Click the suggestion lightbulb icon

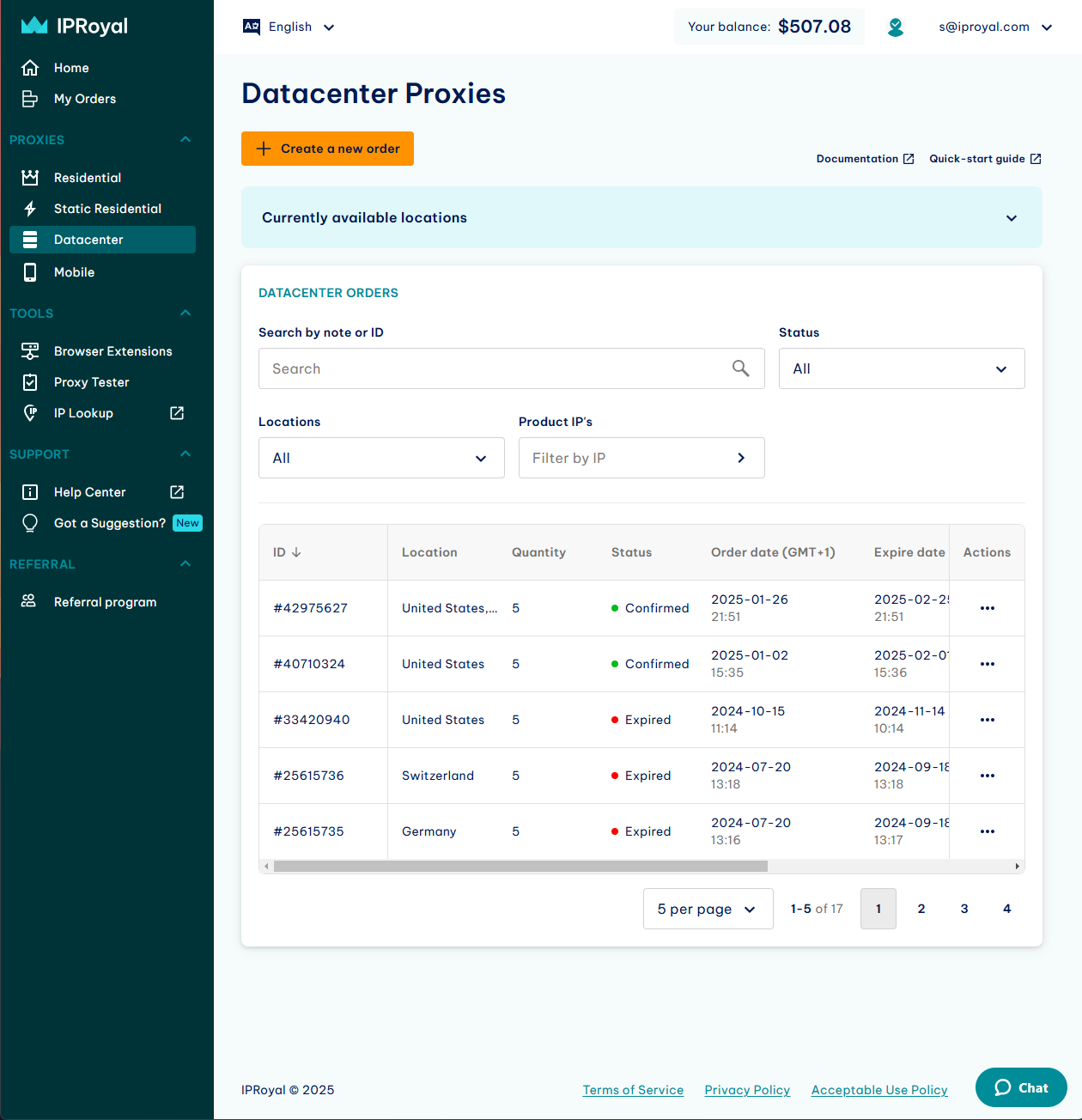click(30, 523)
